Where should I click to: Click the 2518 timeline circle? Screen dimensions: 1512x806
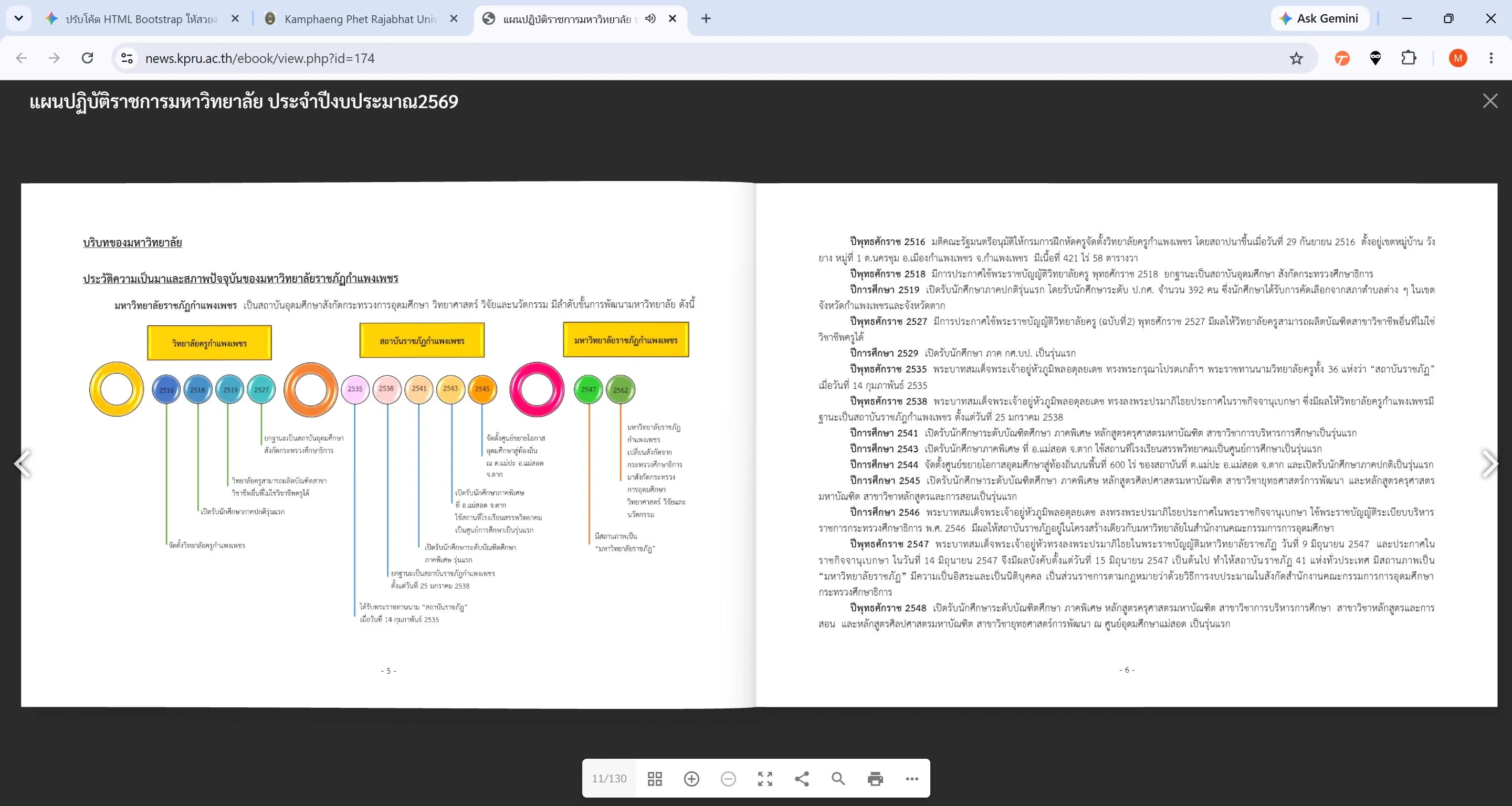pos(198,389)
